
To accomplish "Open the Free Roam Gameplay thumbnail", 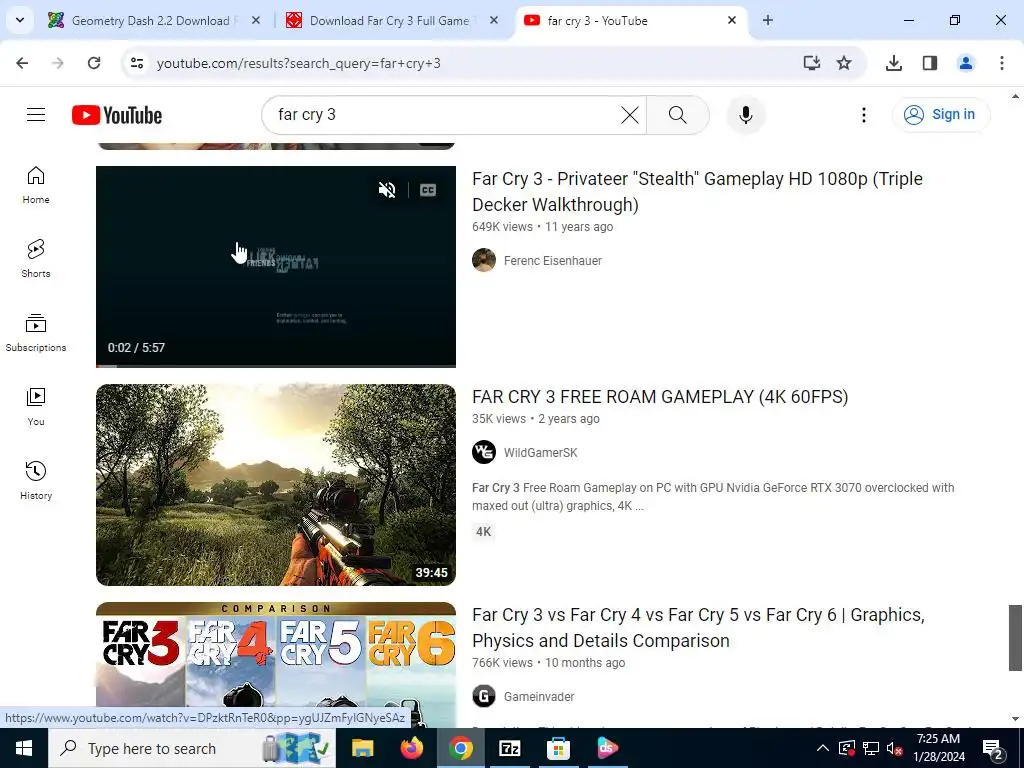I will (x=276, y=485).
